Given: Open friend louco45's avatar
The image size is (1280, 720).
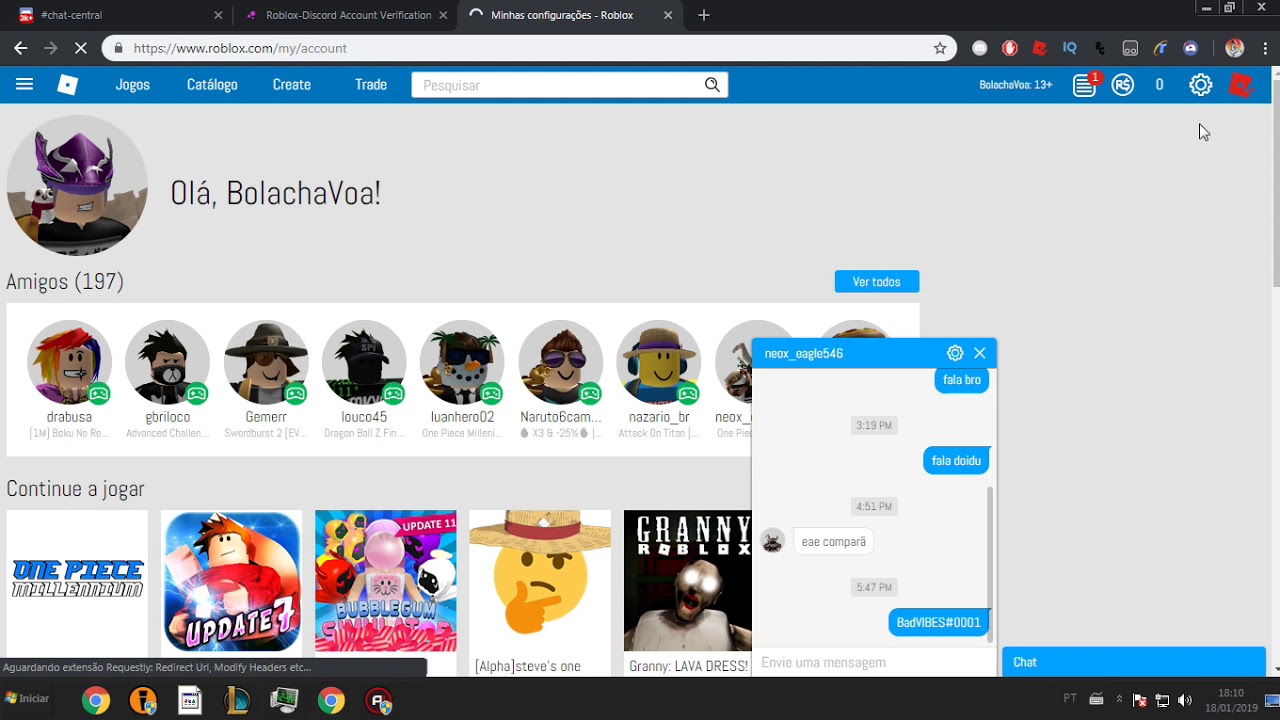Looking at the screenshot, I should tap(364, 362).
